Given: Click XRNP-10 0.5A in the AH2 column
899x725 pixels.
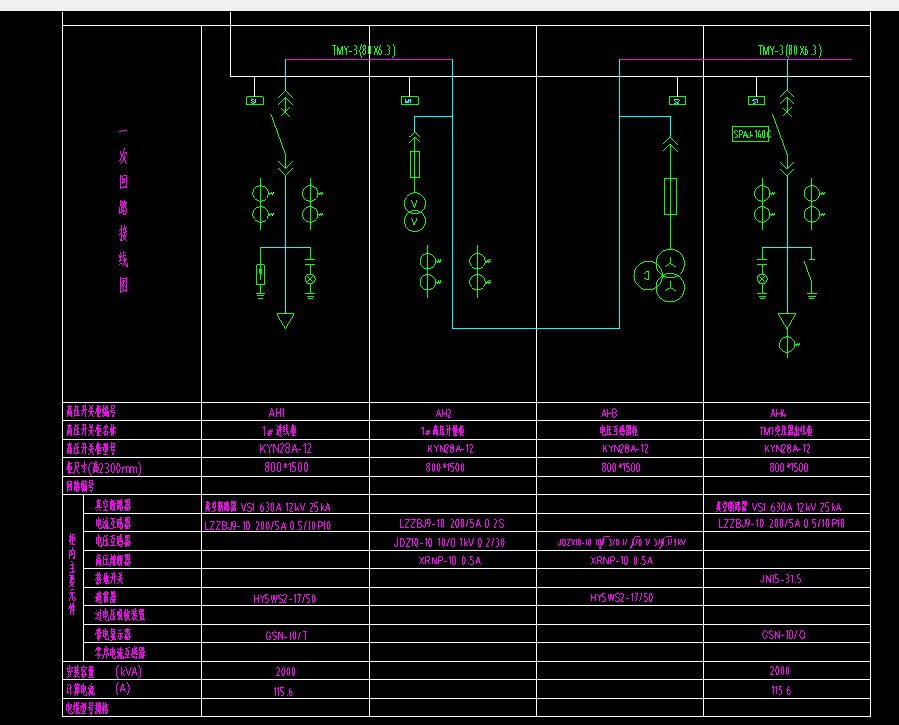Looking at the screenshot, I should 450,561.
